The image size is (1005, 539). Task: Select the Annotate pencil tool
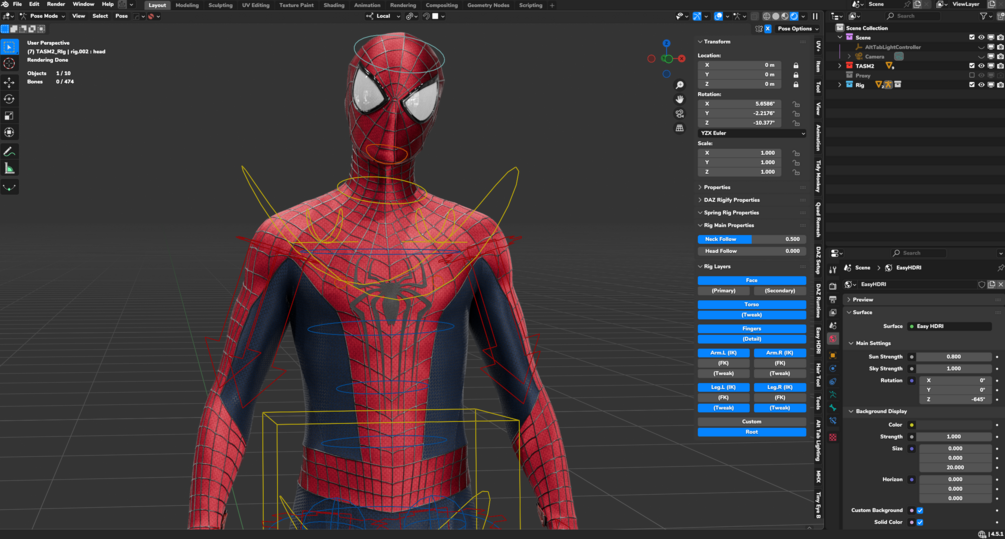(9, 151)
